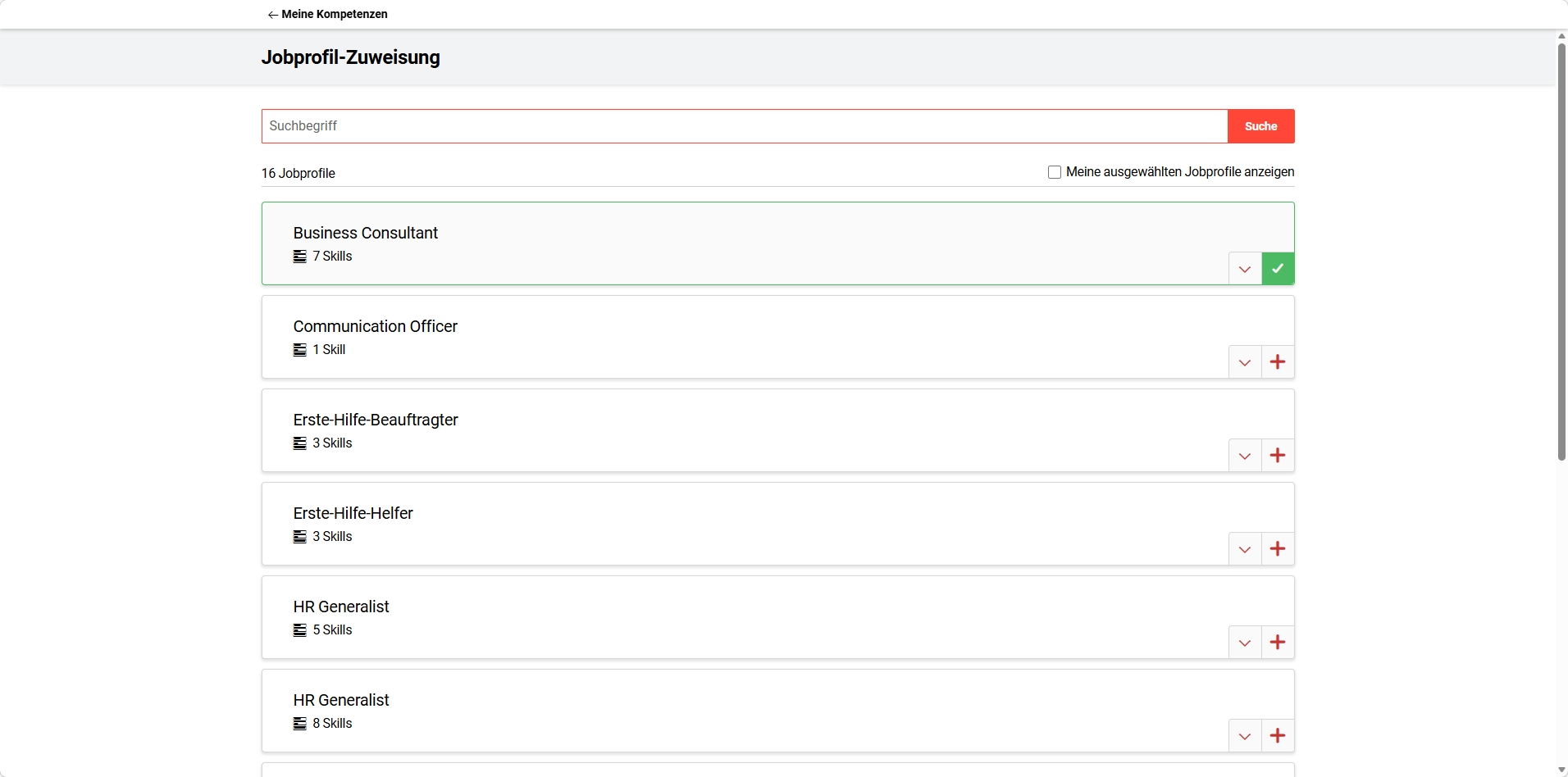Click the Erste-Hilfe-Beauftragter title
This screenshot has width=1568, height=777.
pyautogui.click(x=376, y=420)
